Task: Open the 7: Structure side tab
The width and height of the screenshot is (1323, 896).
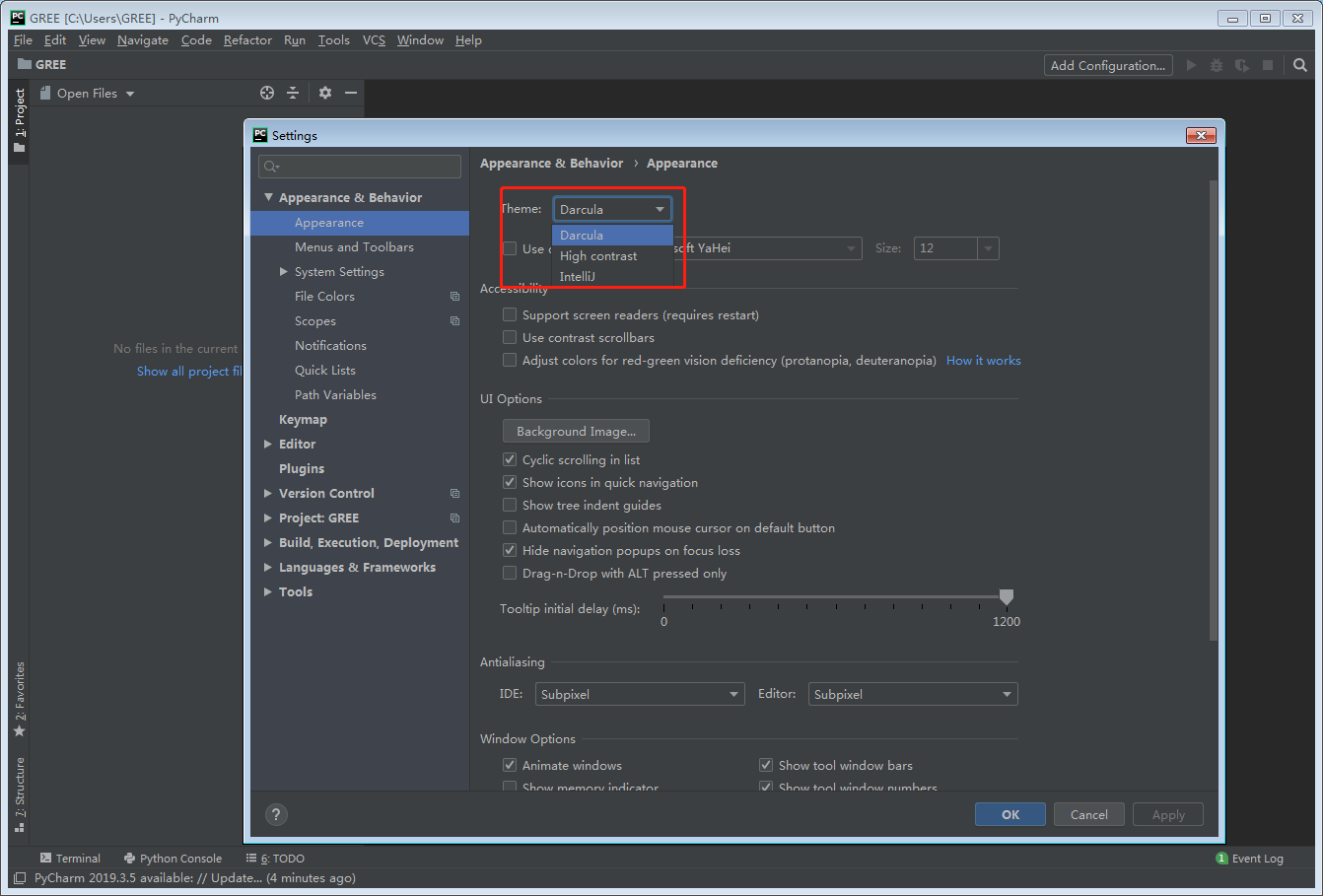Action: click(x=19, y=794)
